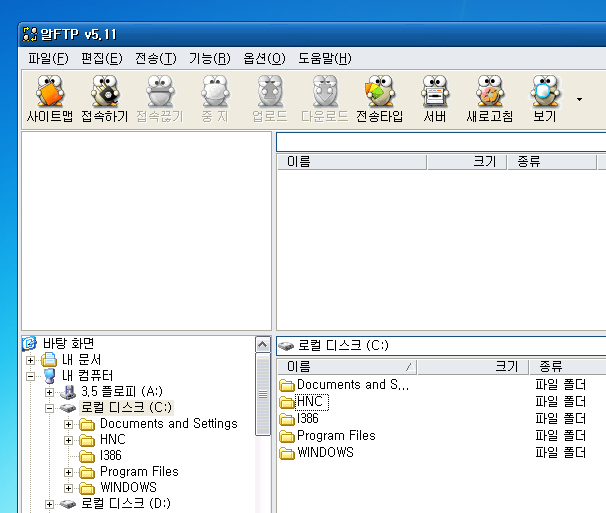
Task: Open the toolbar overflow dropdown arrow
Action: 579,99
